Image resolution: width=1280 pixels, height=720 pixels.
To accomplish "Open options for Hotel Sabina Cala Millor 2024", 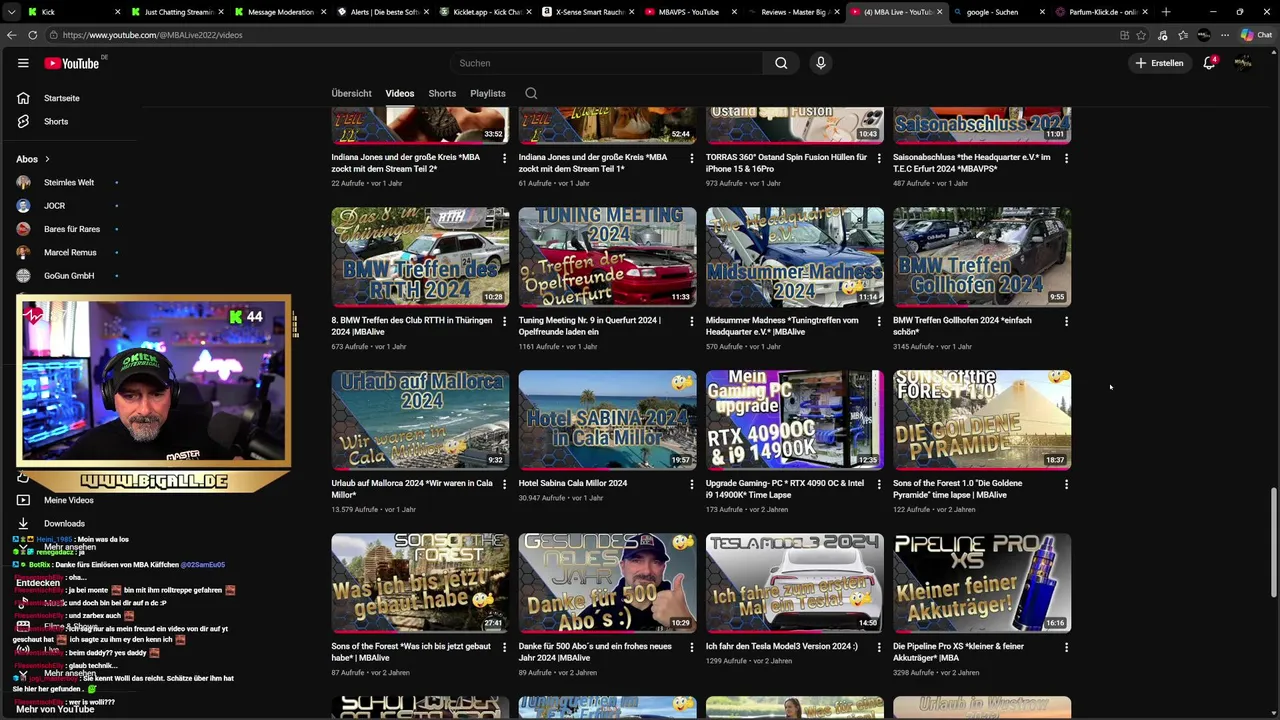I will click(x=691, y=484).
